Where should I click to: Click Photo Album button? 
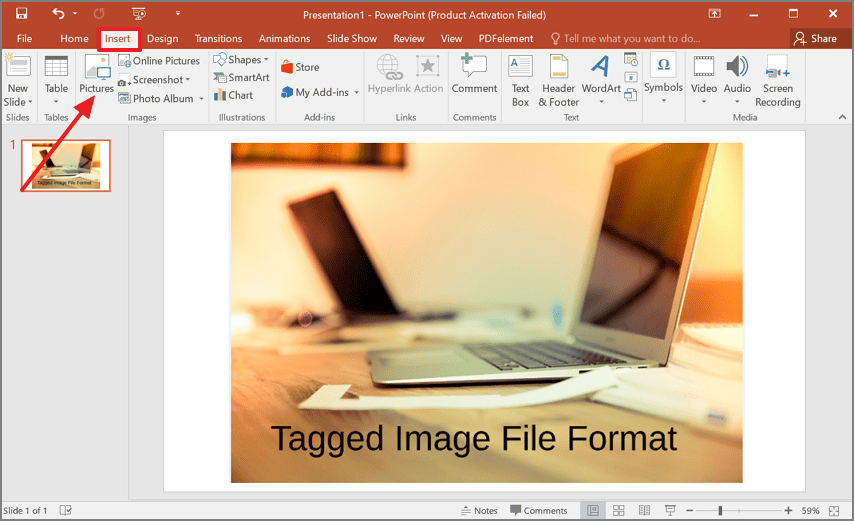(156, 99)
